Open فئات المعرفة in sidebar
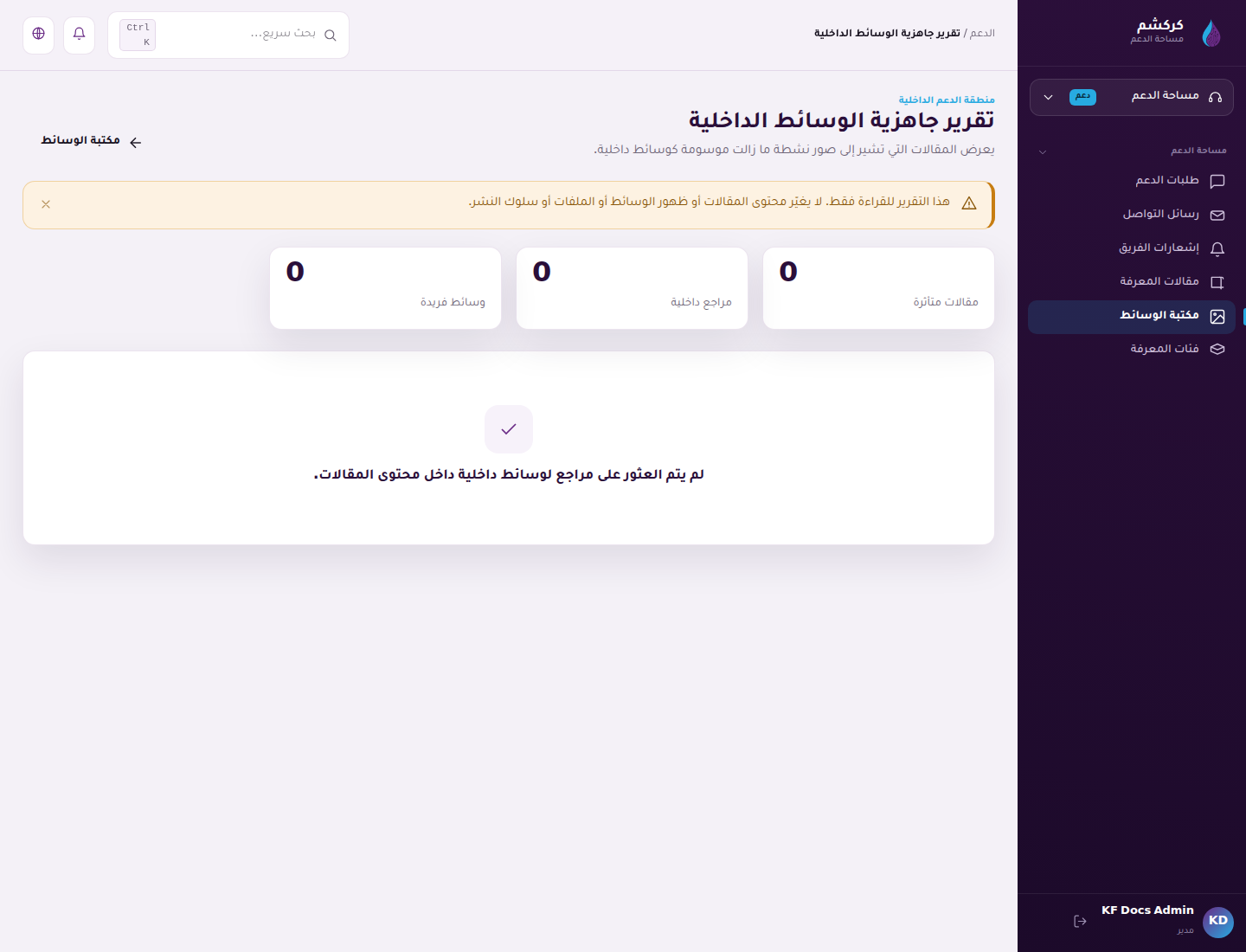1246x952 pixels. point(1132,349)
